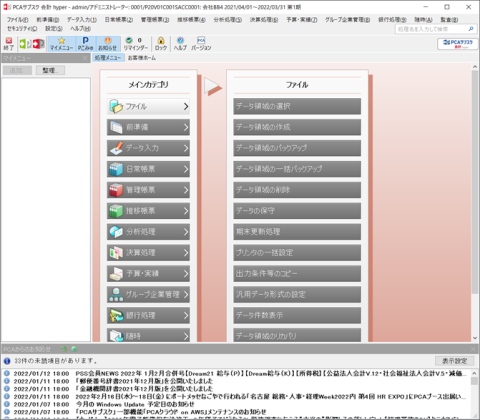Click the green arrow toolbar icon
Screen dimensions: 480x420
24,44
